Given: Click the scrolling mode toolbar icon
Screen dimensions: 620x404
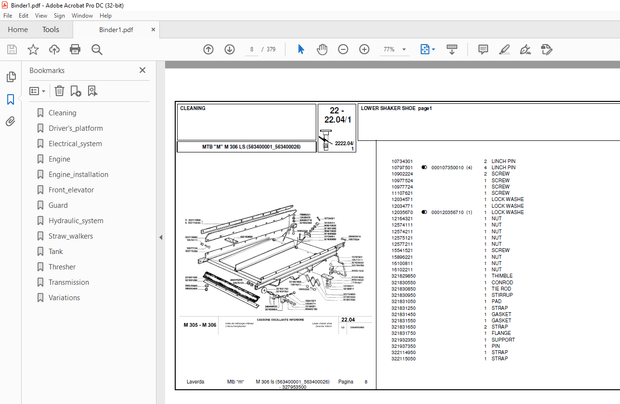Looking at the screenshot, I should coord(452,49).
